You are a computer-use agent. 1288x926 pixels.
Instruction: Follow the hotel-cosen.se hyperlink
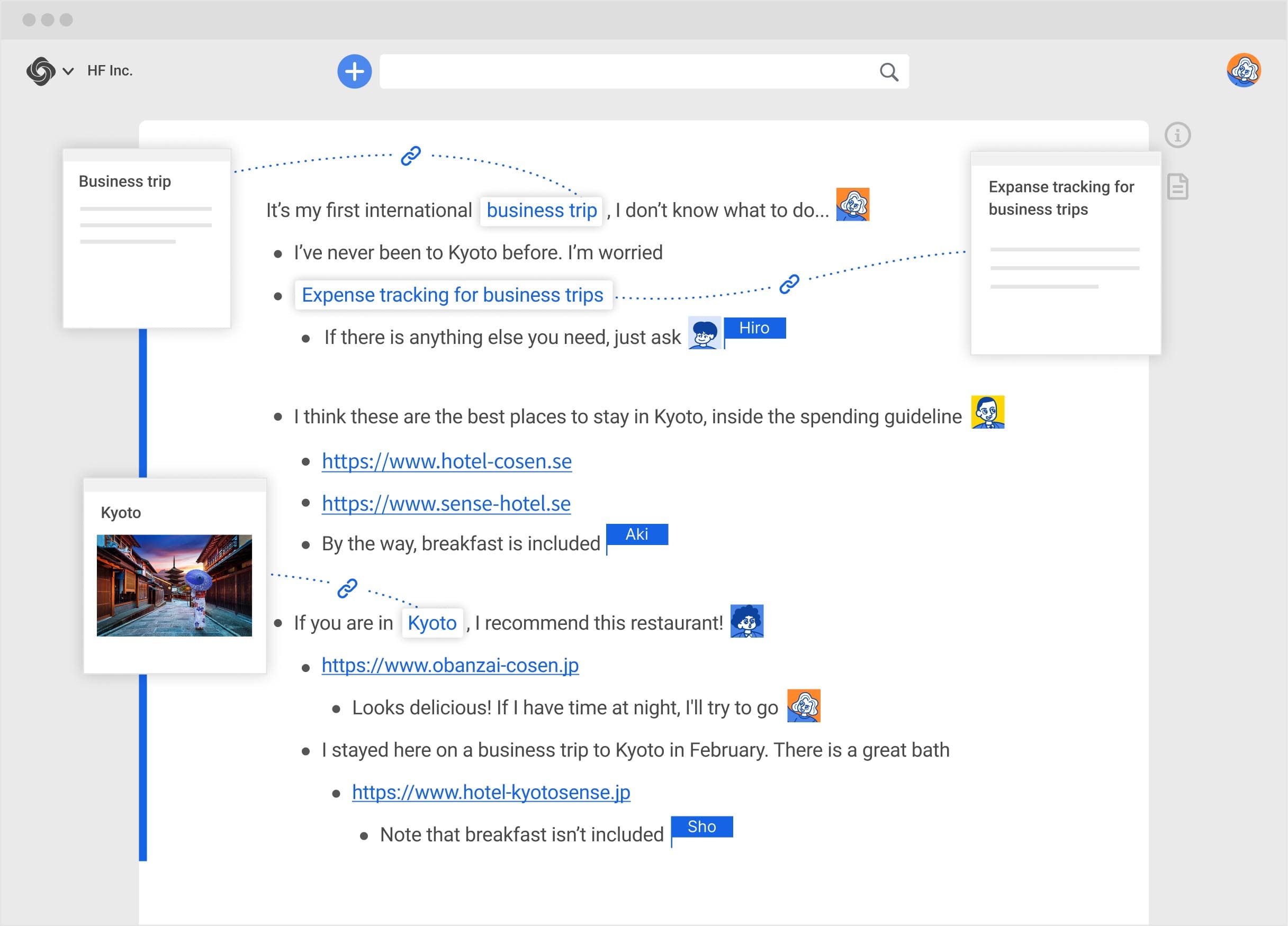tap(446, 461)
